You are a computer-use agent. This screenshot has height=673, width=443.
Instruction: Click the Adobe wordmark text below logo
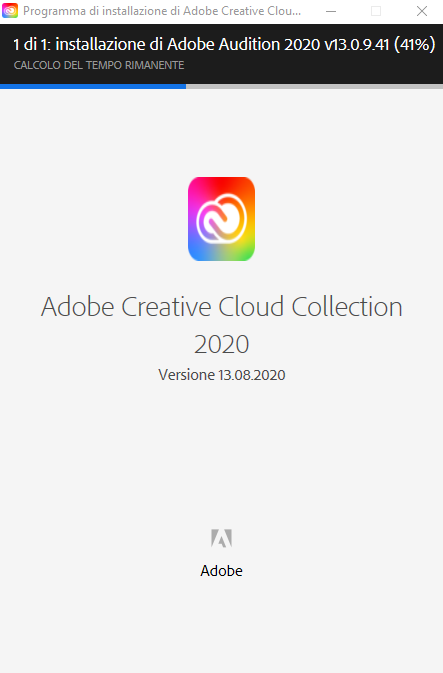[222, 571]
